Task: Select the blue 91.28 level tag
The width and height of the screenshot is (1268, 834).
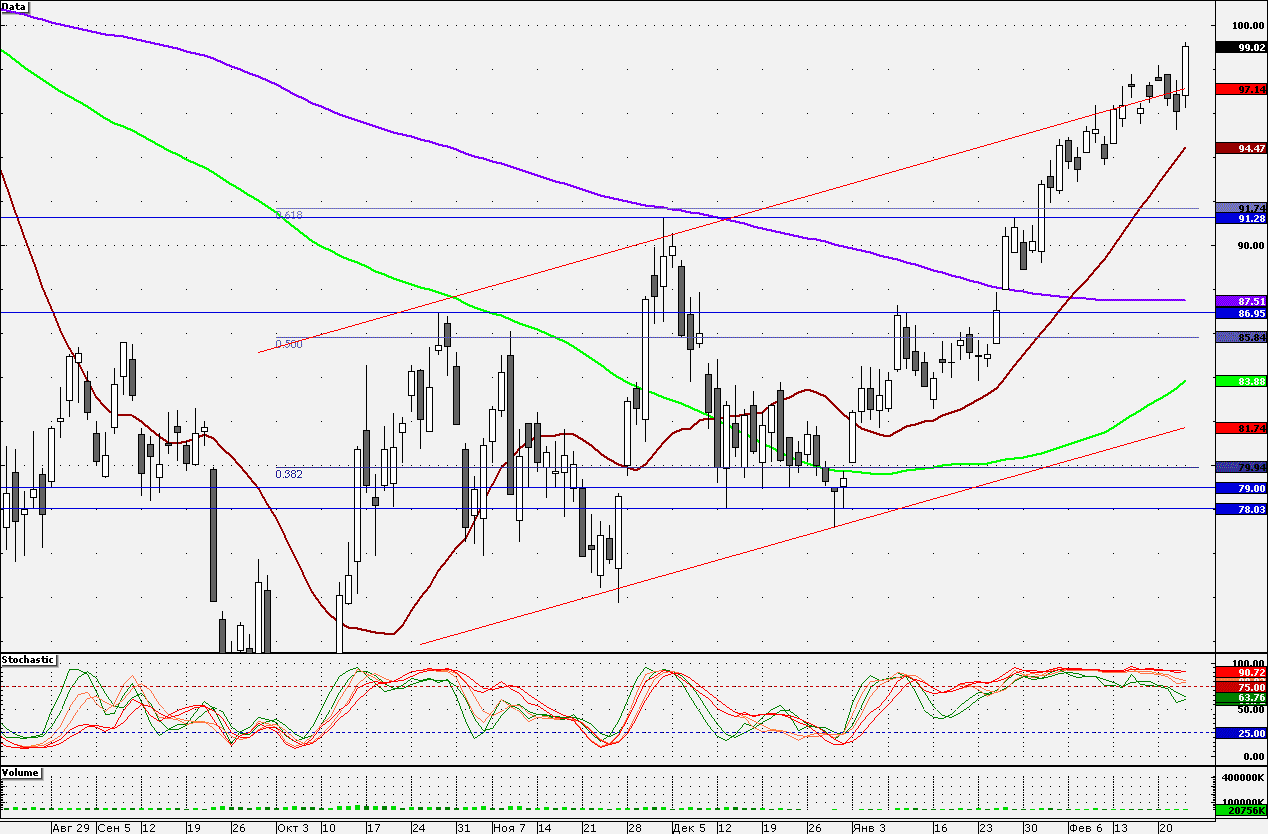Action: 1239,218
